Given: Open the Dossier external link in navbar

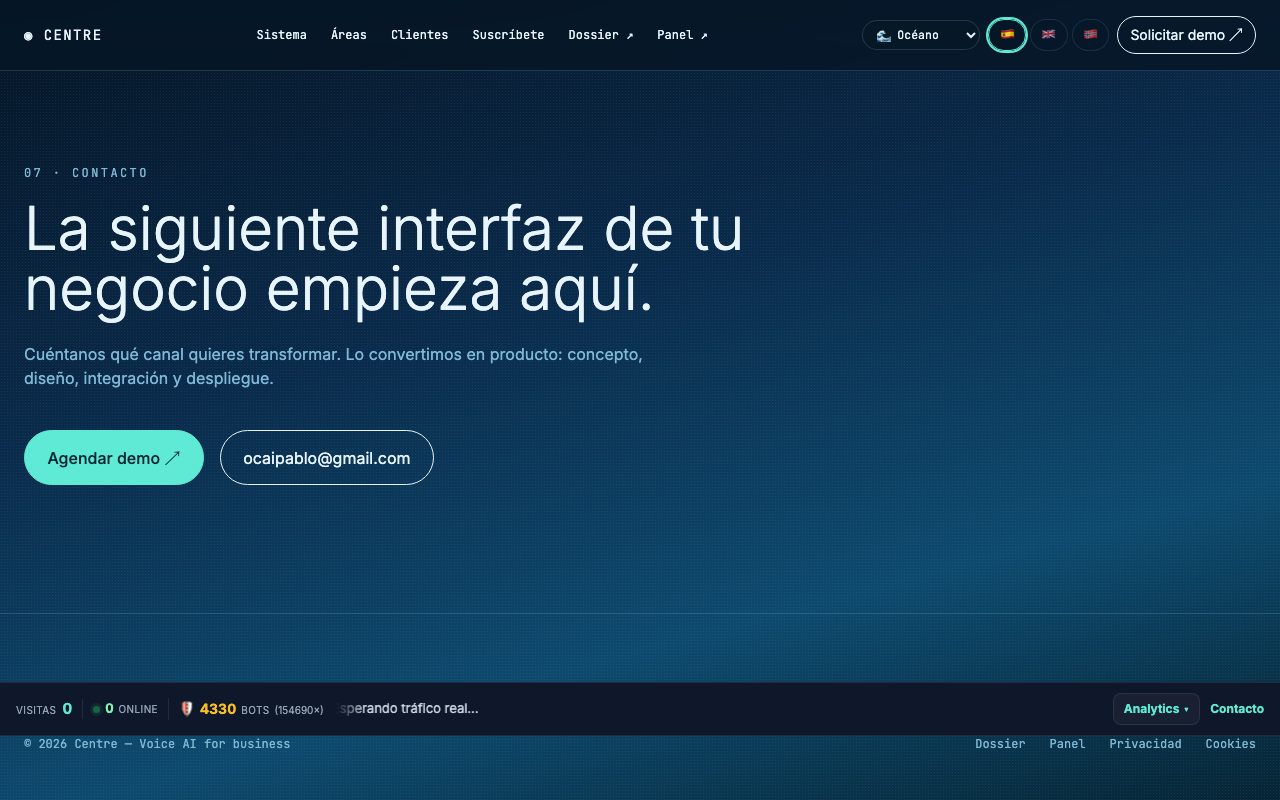Looking at the screenshot, I should 600,35.
